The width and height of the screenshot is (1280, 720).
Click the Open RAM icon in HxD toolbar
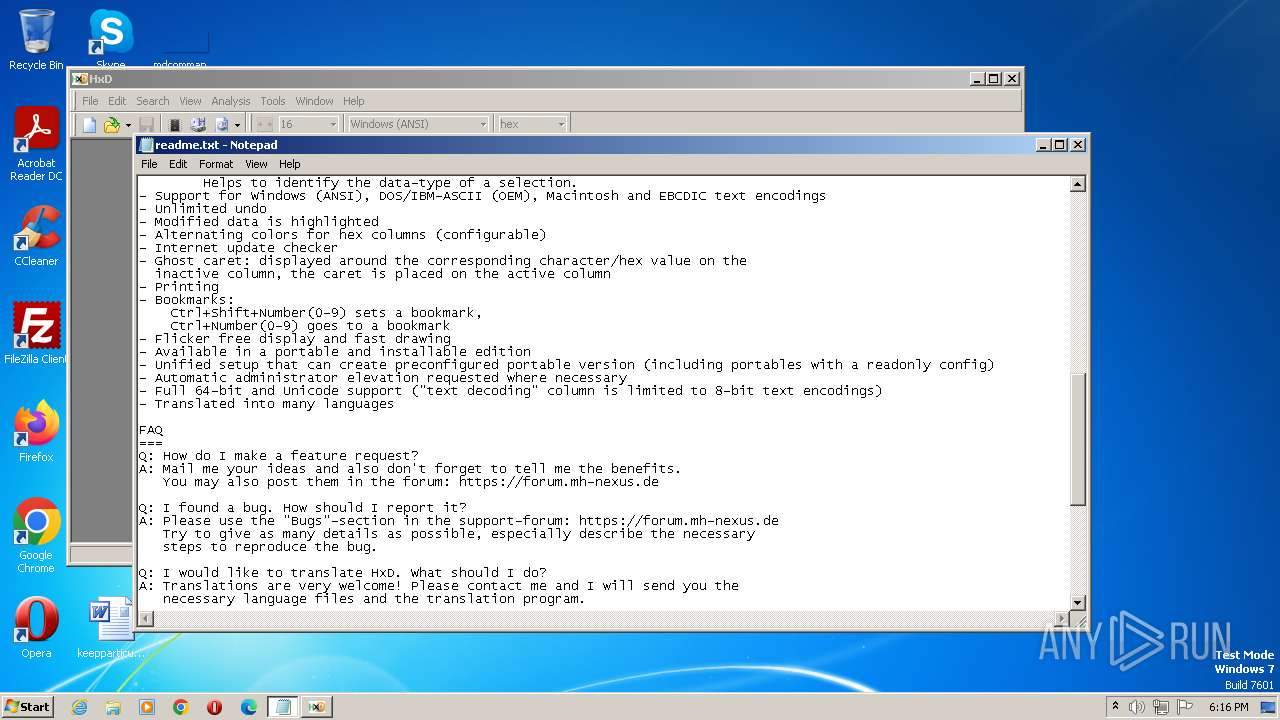point(175,124)
